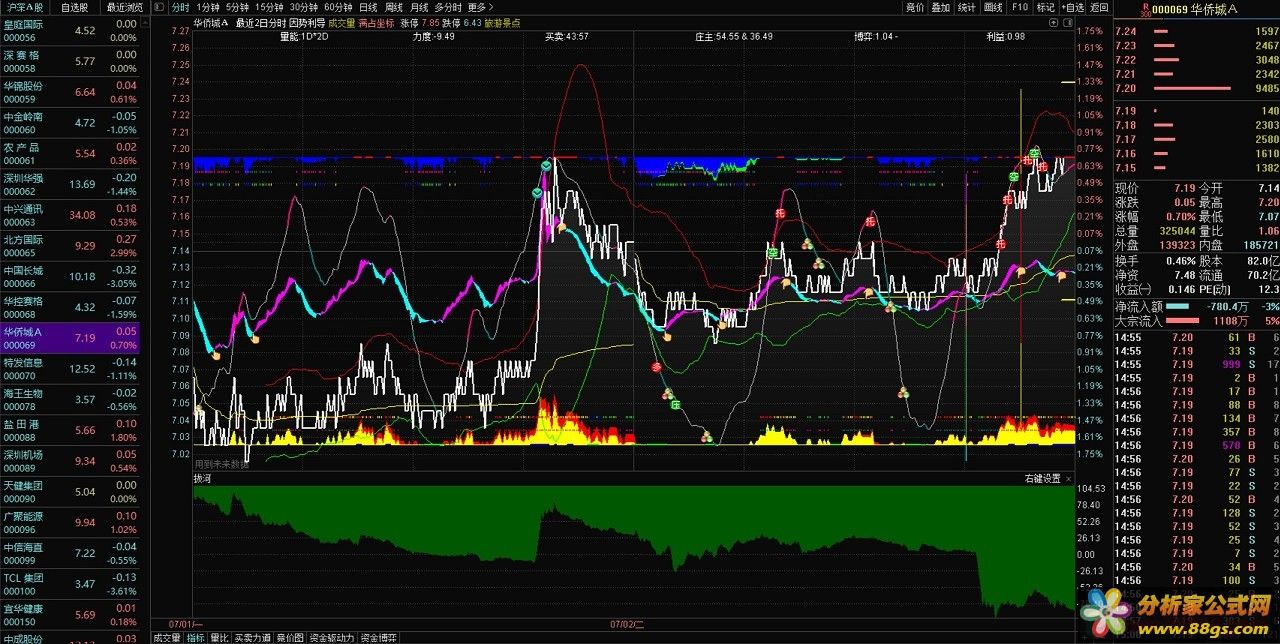This screenshot has width=1280, height=644.
Task: Close the 拔河 indicator panel with ×
Action: 1069,479
